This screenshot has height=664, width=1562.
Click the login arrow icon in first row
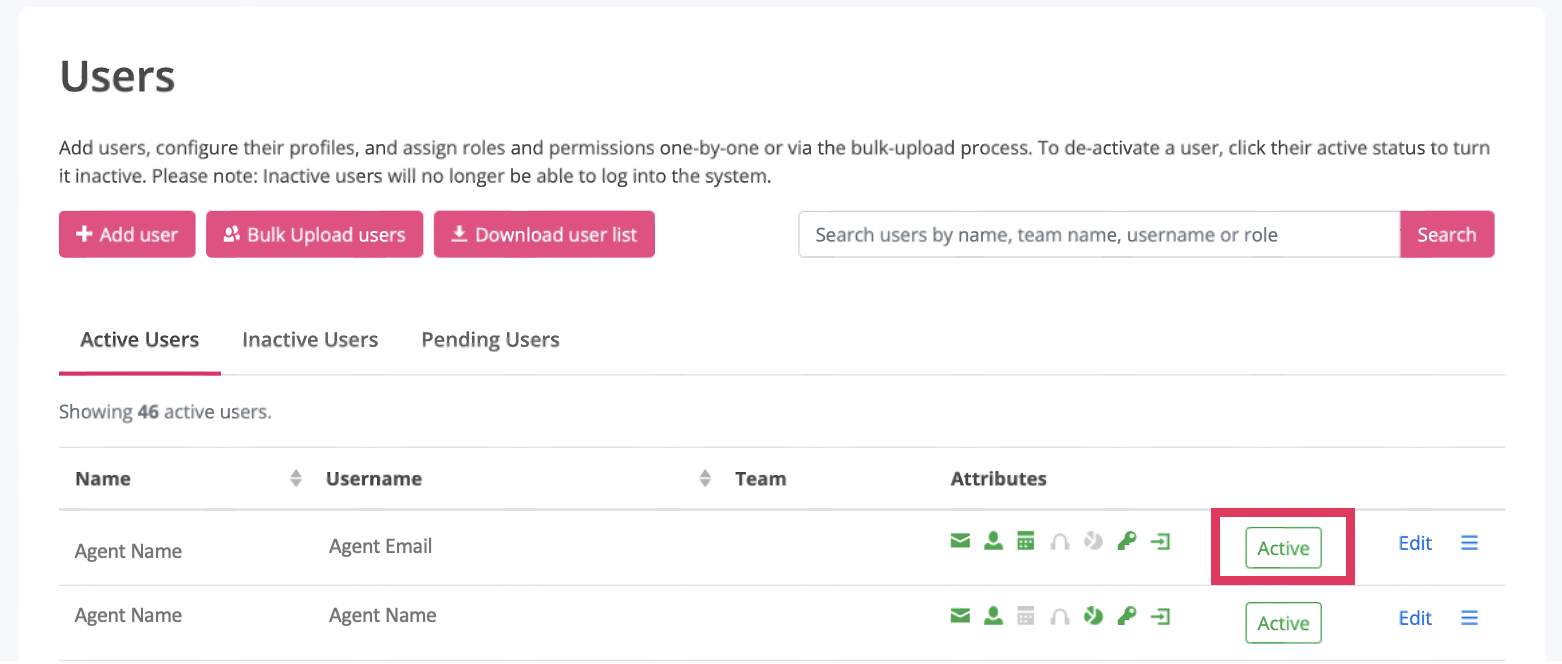click(1160, 542)
